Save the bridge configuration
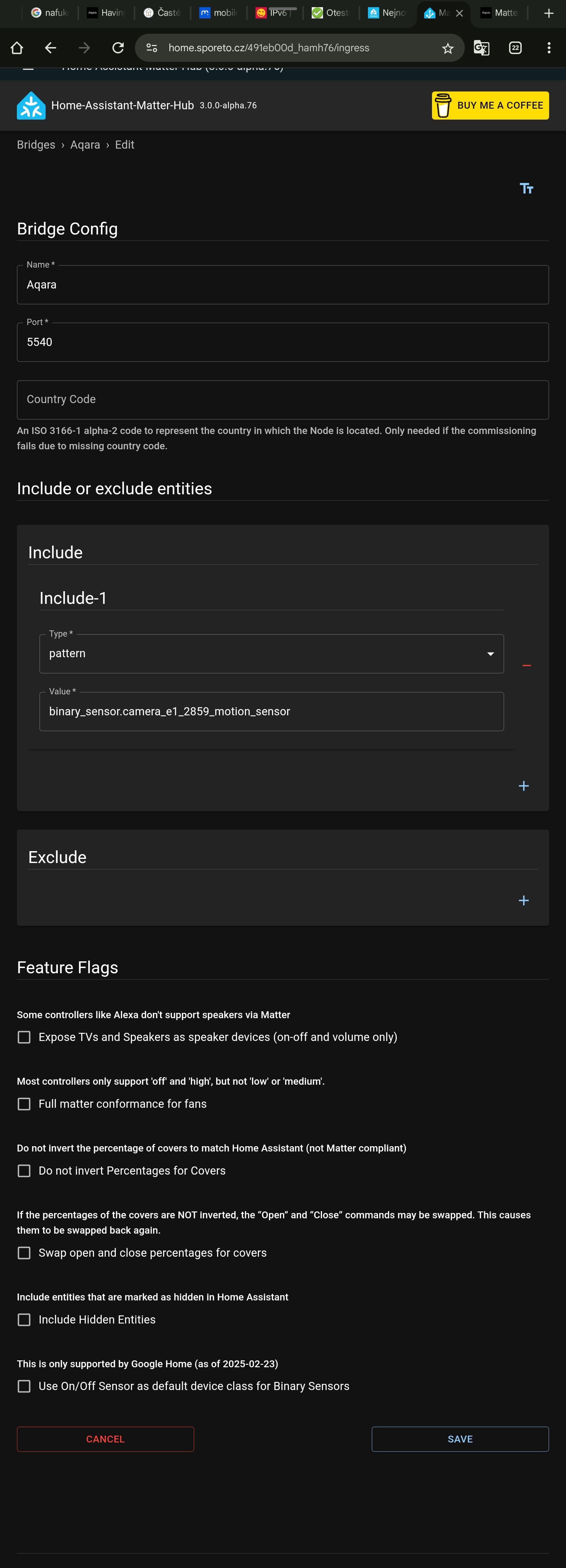Viewport: 566px width, 1568px height. point(460,1439)
